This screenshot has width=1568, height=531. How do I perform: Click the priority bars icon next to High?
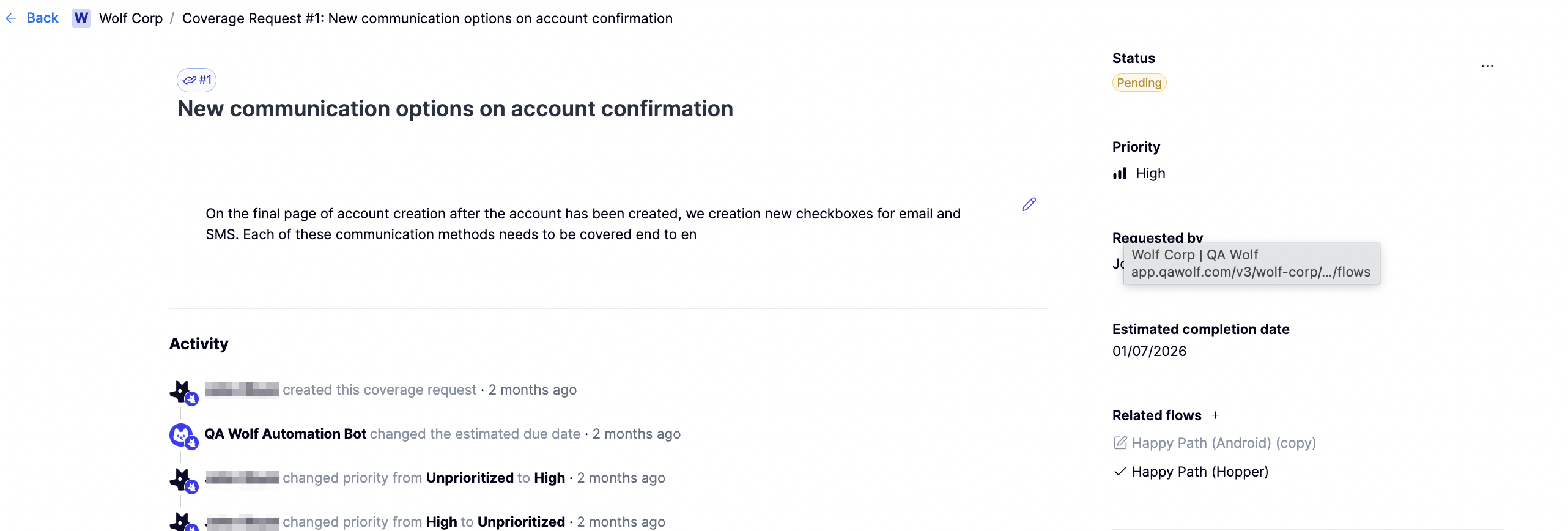[x=1120, y=174]
